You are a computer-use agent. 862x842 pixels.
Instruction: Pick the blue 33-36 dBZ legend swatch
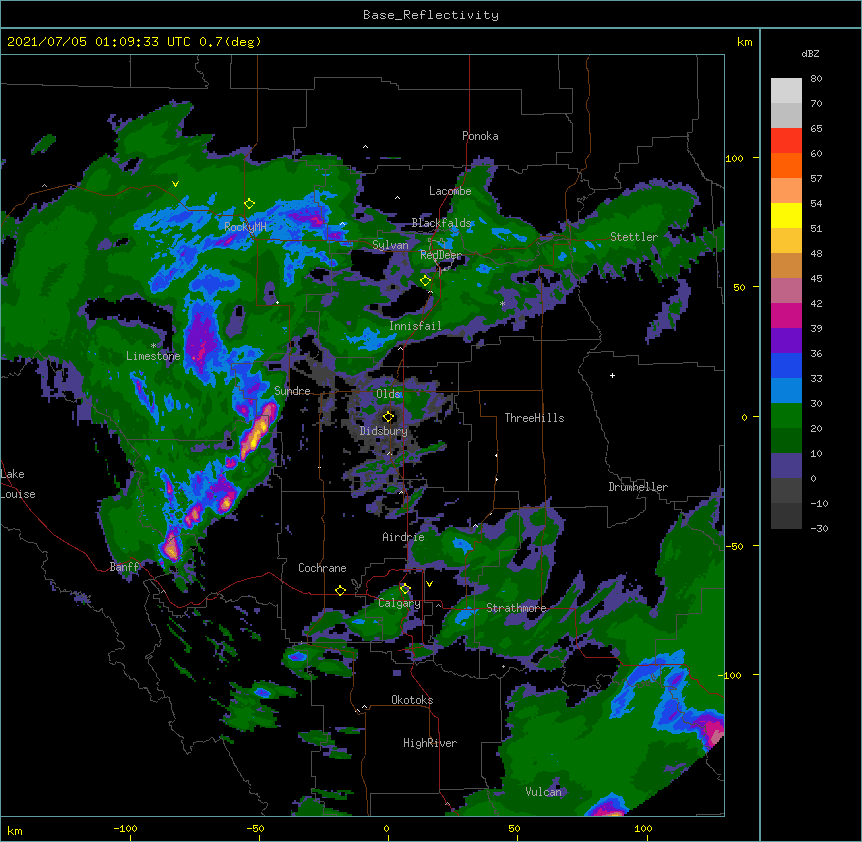(x=786, y=365)
